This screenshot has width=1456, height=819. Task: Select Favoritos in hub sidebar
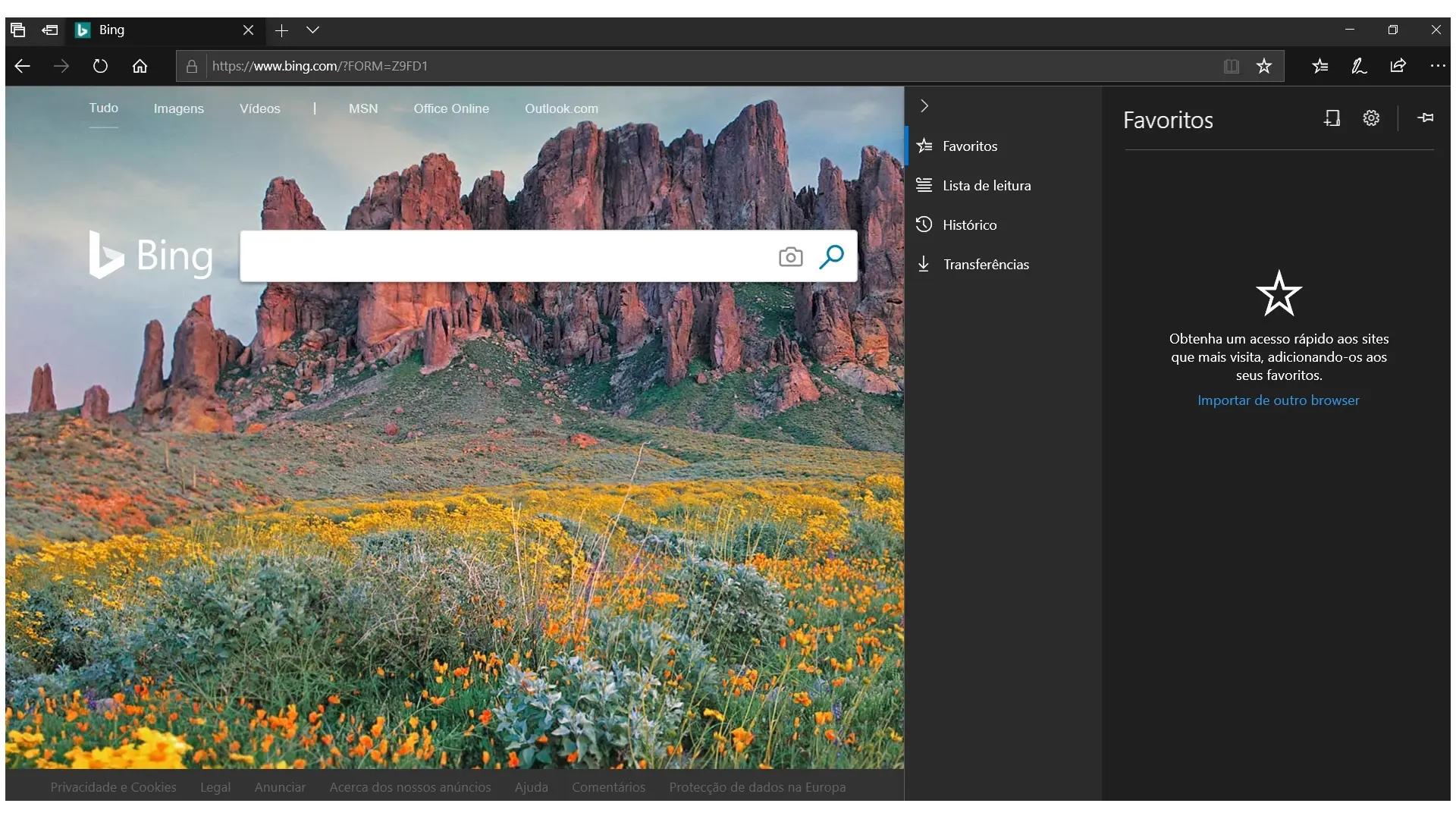1003,146
